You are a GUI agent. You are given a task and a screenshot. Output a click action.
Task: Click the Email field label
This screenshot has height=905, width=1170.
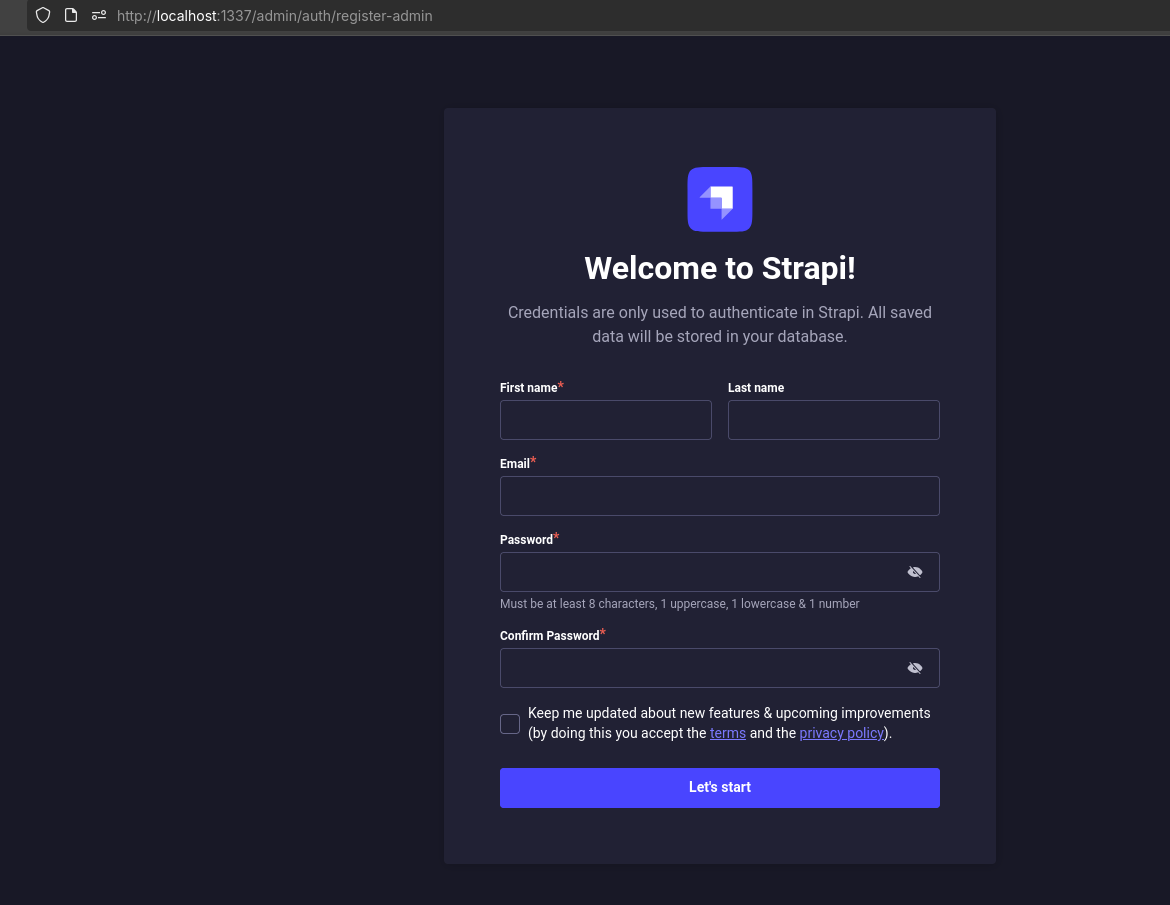pos(513,463)
